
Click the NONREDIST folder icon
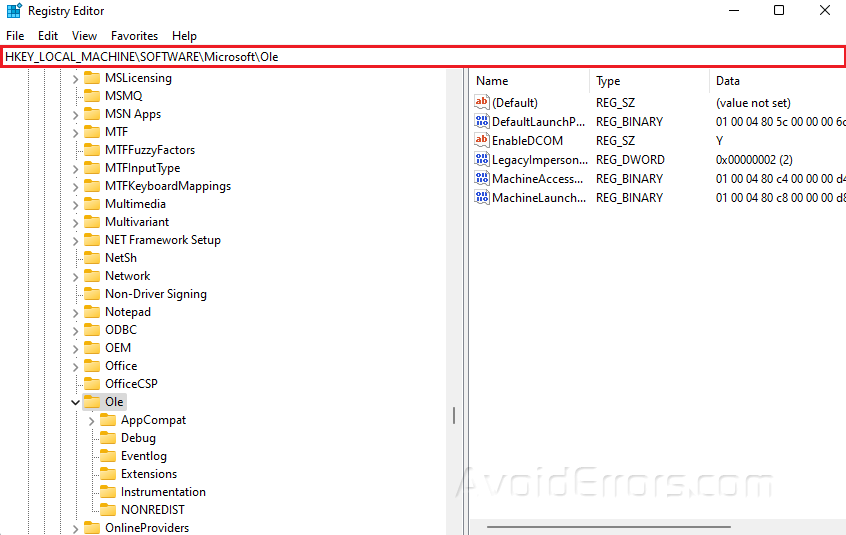point(108,510)
